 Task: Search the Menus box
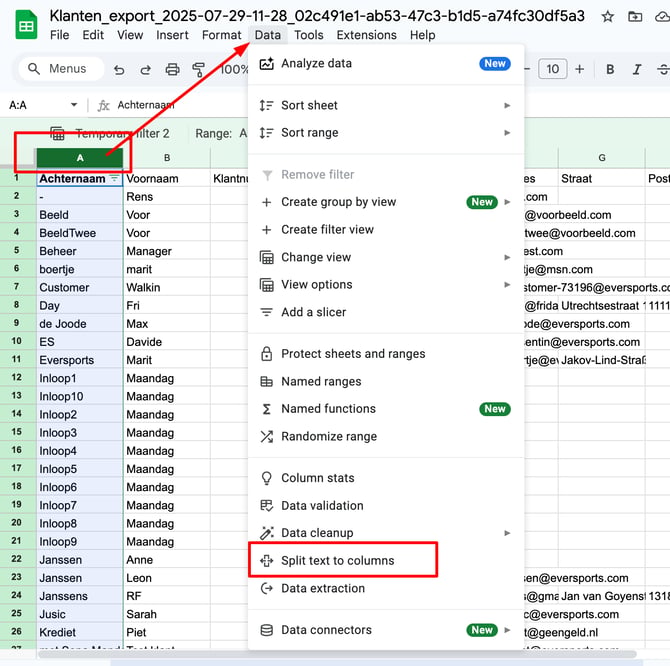click(x=61, y=69)
